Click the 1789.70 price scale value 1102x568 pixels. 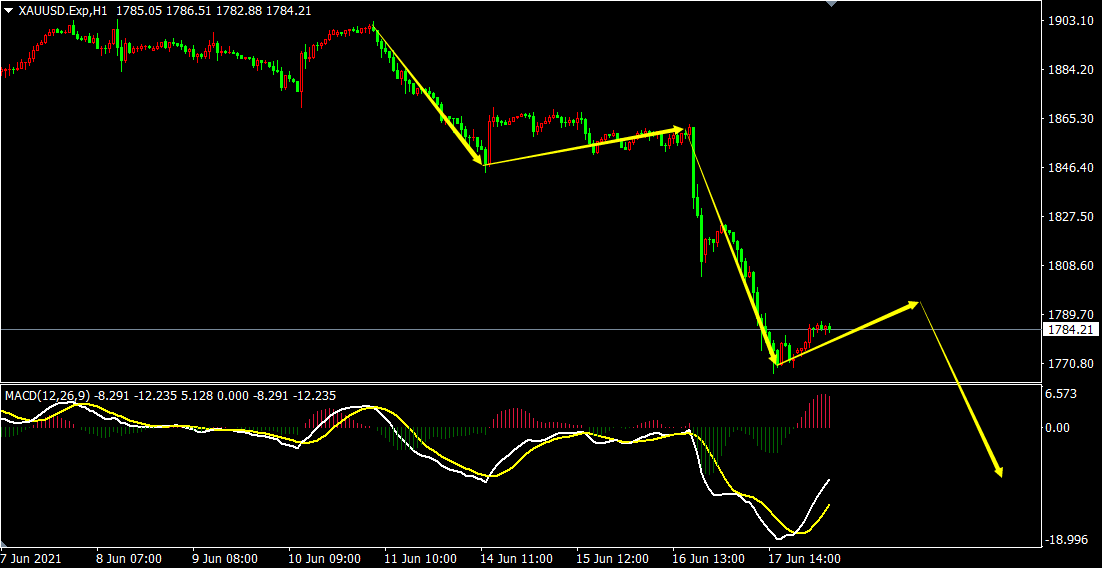(x=1070, y=314)
